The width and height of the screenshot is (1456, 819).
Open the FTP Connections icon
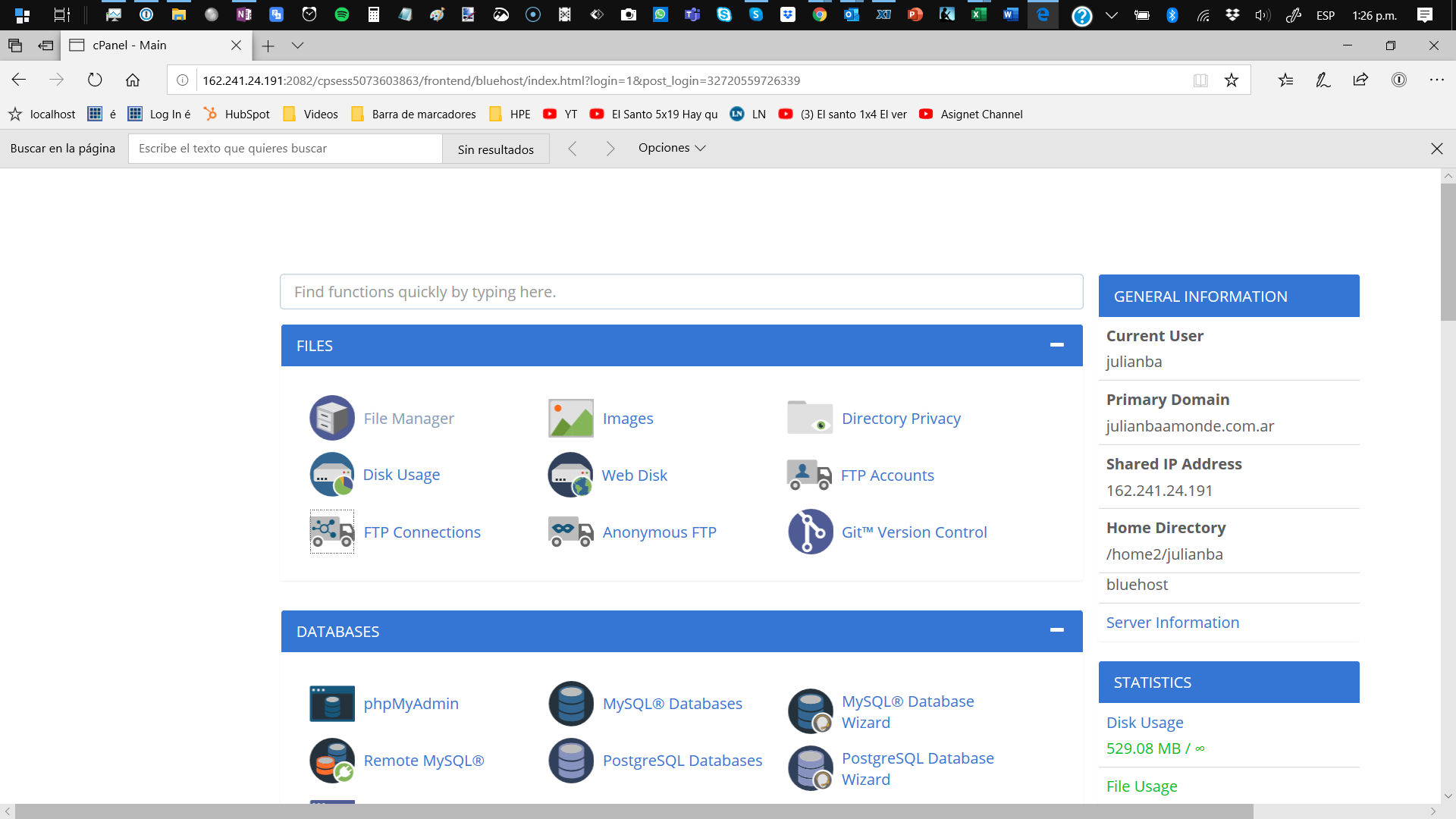point(332,532)
